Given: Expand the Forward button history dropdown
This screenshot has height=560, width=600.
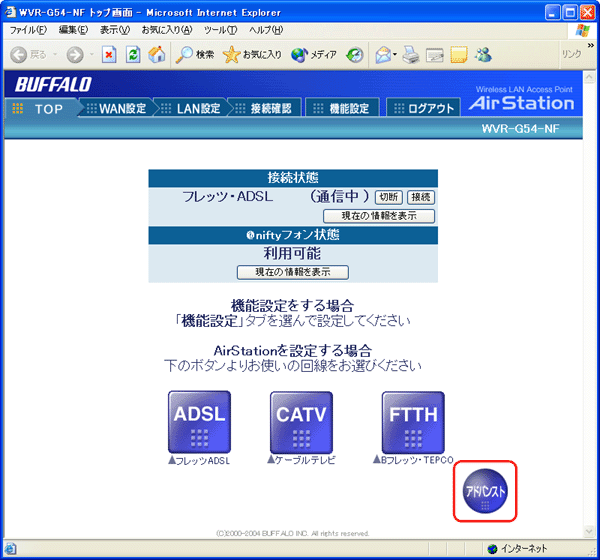Looking at the screenshot, I should 91,54.
